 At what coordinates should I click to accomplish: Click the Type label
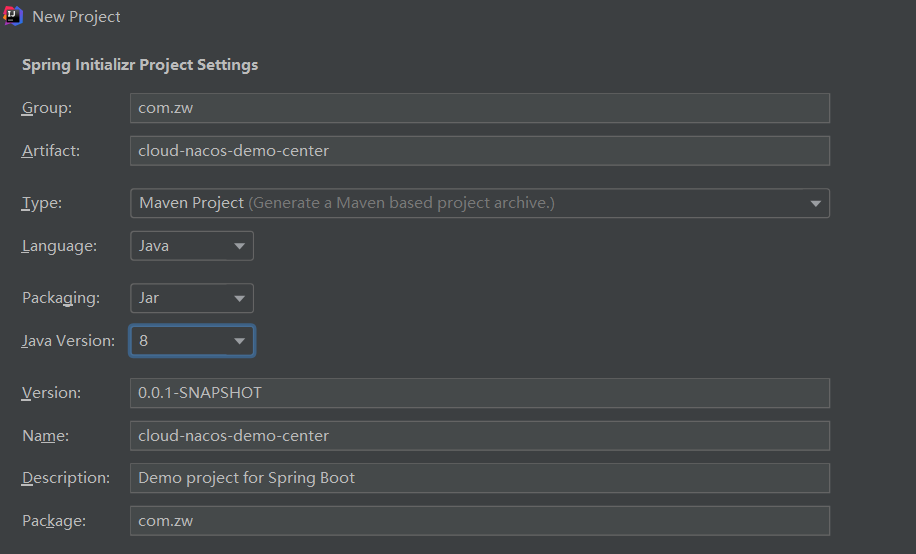point(41,203)
